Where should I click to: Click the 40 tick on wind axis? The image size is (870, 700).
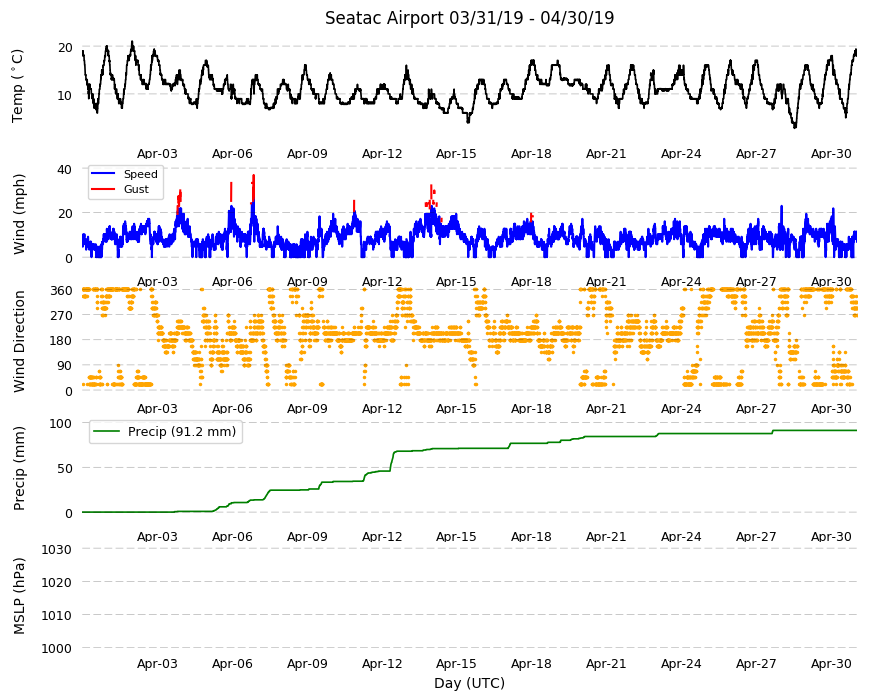[65, 169]
